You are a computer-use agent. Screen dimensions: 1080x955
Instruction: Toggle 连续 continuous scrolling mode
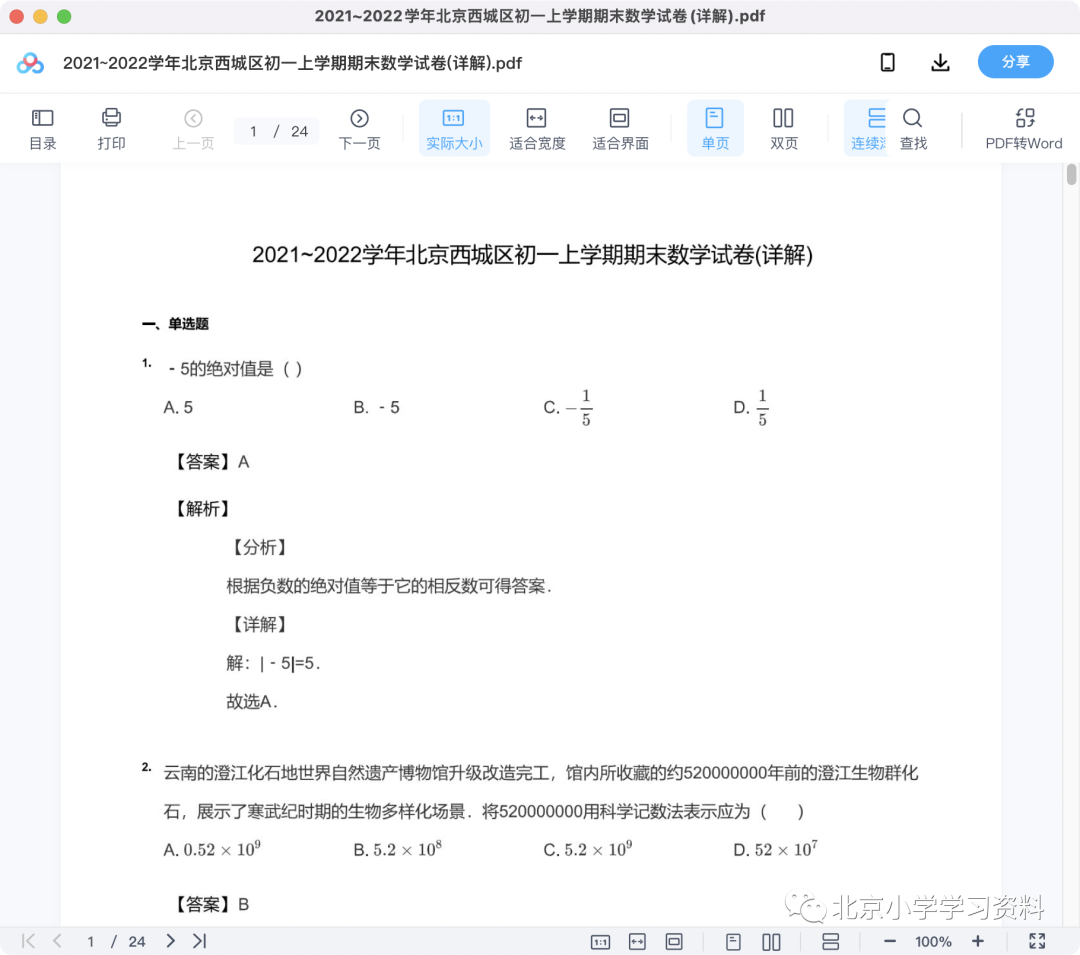point(868,129)
